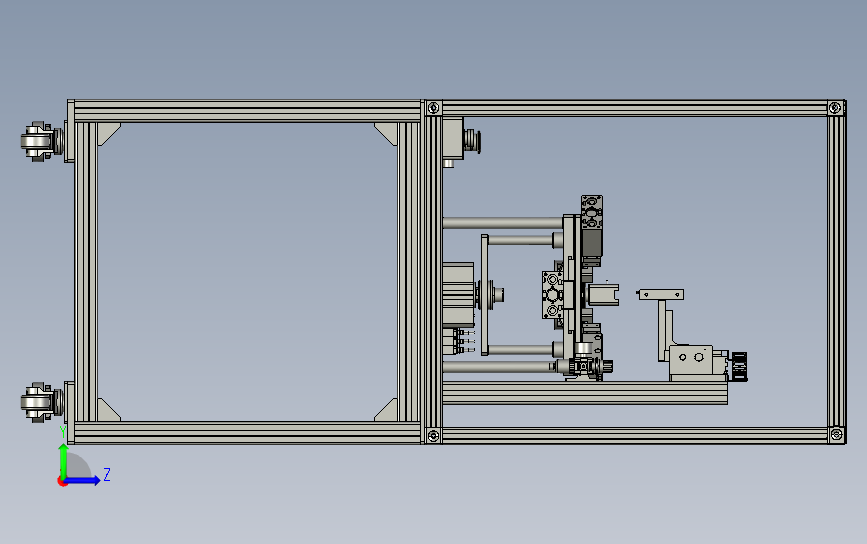Select the large pneumatic cylinder body

point(458,295)
